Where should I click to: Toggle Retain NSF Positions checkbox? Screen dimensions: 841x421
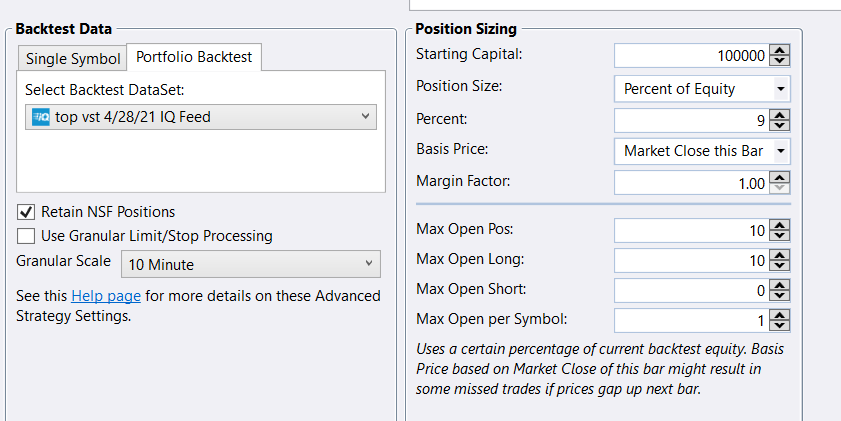click(x=26, y=212)
